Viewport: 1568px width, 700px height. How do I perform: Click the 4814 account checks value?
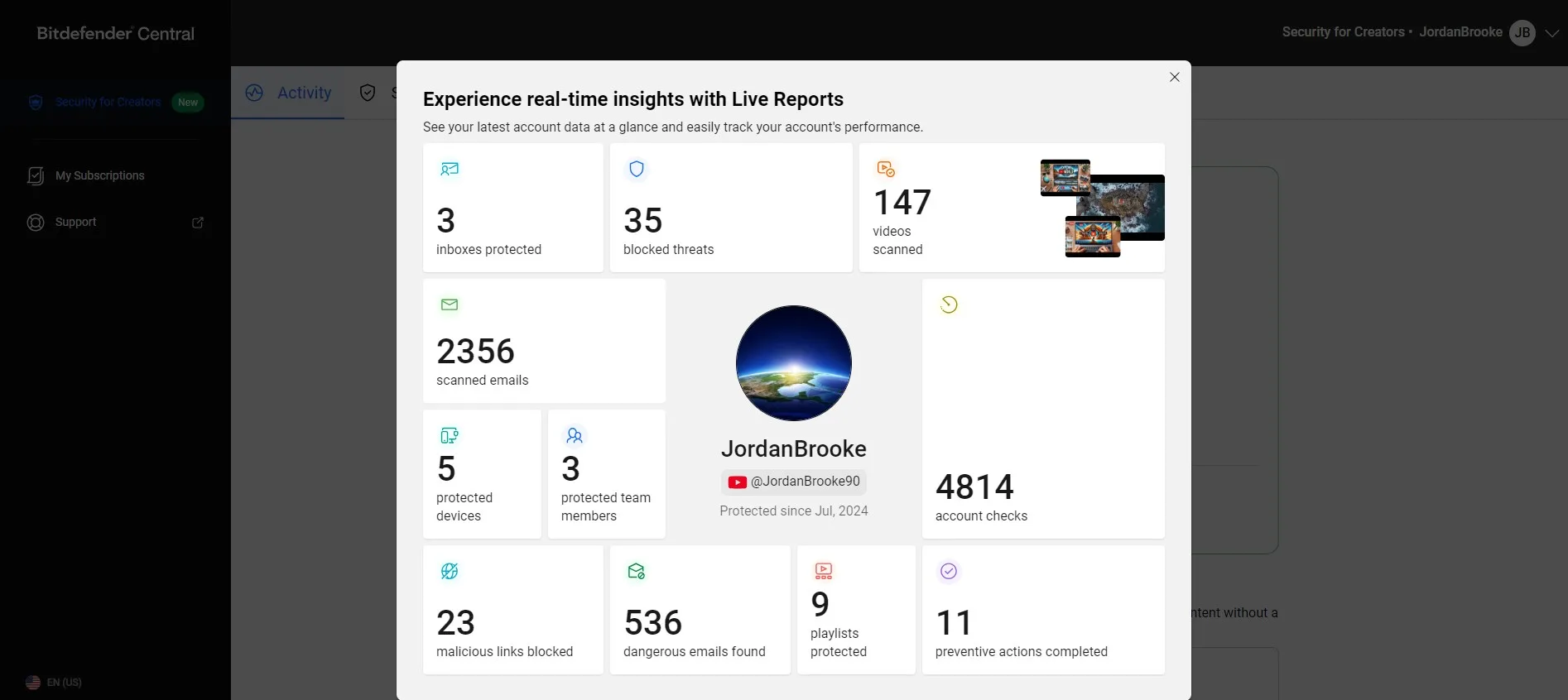974,487
